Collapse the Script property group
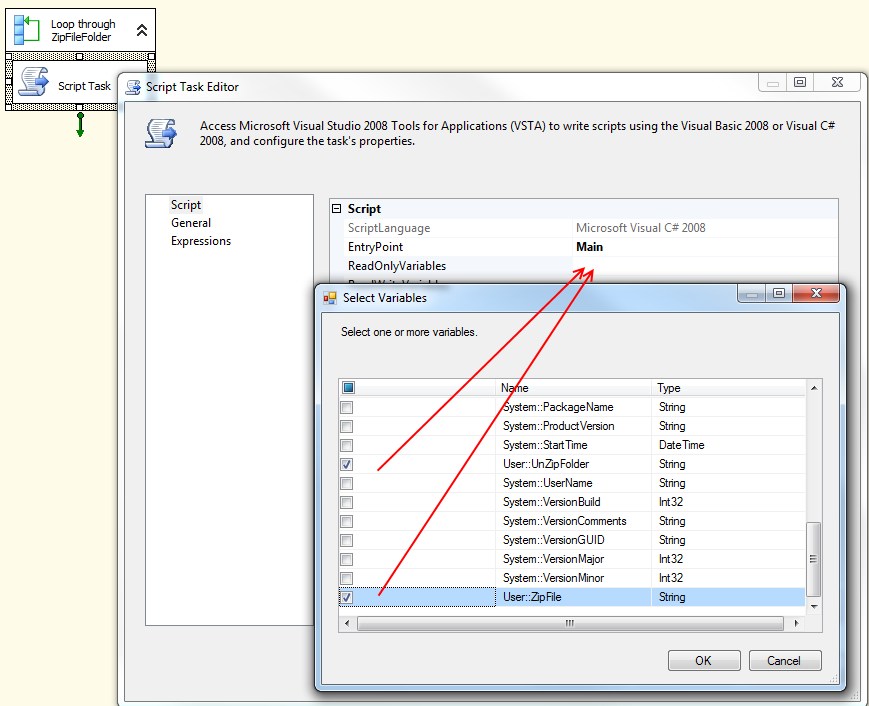The width and height of the screenshot is (869, 706). [x=338, y=208]
